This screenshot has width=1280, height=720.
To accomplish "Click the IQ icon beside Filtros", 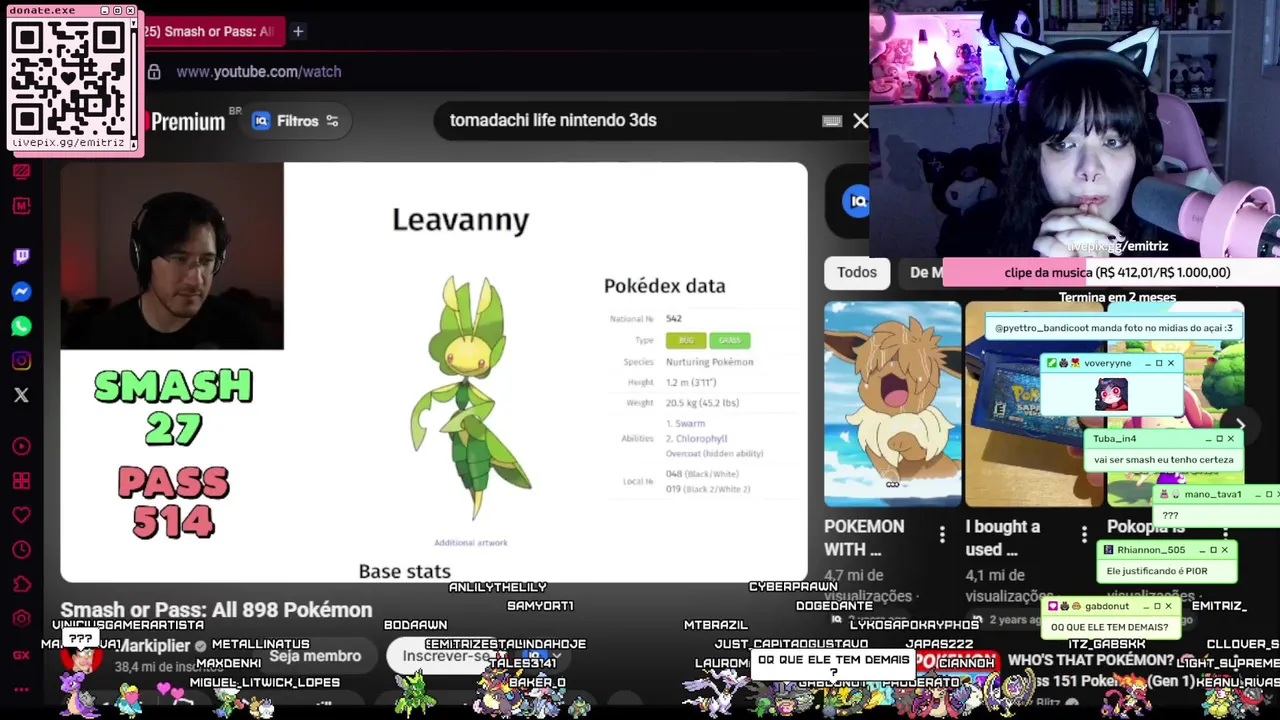I will pos(261,121).
